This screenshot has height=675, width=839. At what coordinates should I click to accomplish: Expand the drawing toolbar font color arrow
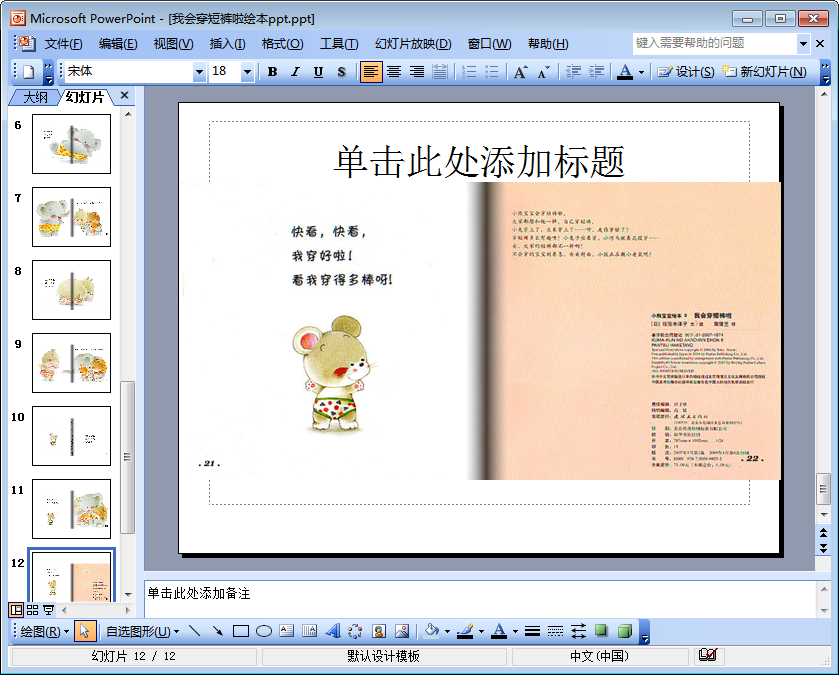(x=515, y=631)
